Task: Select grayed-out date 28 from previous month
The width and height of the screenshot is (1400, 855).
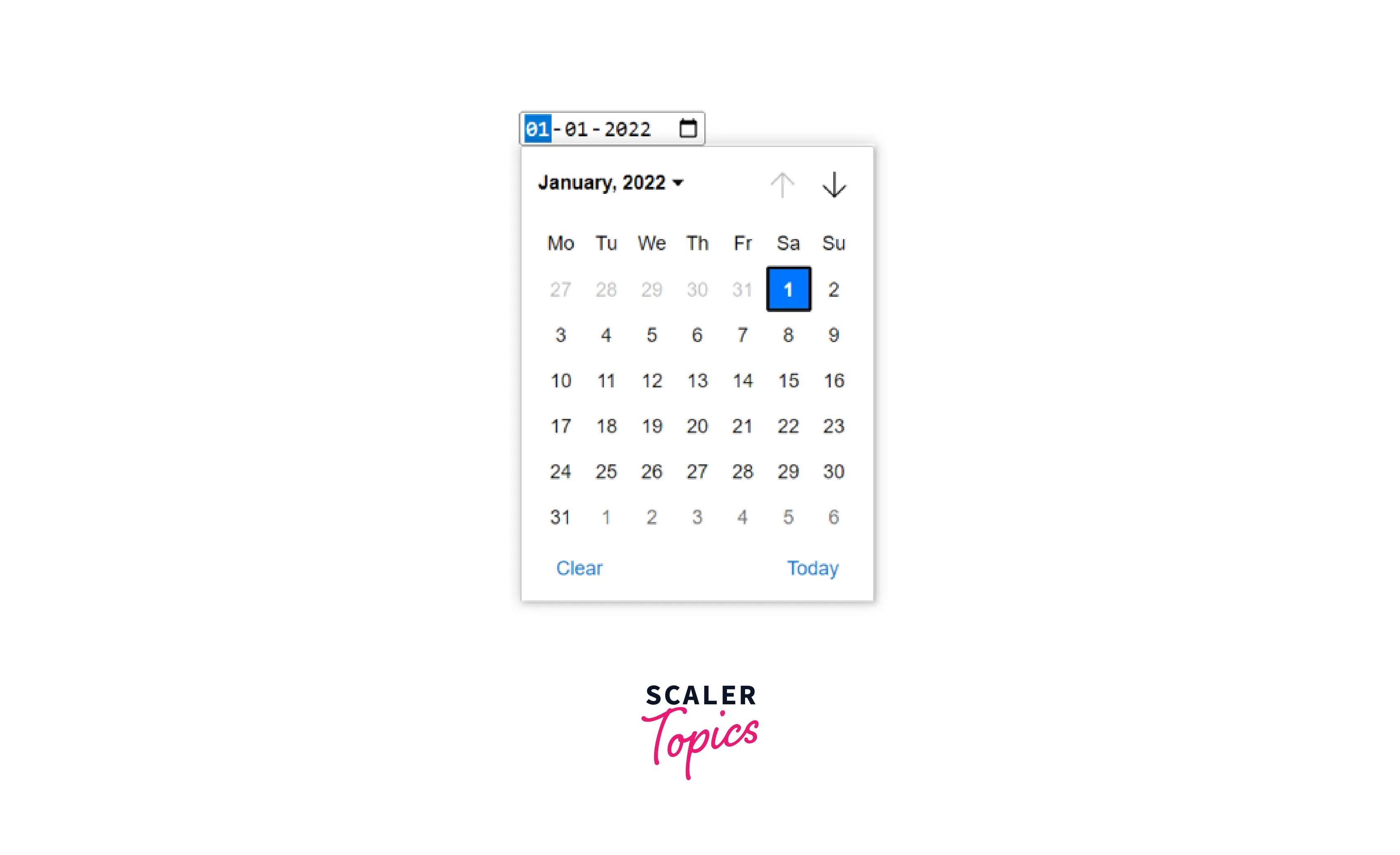Action: [606, 289]
